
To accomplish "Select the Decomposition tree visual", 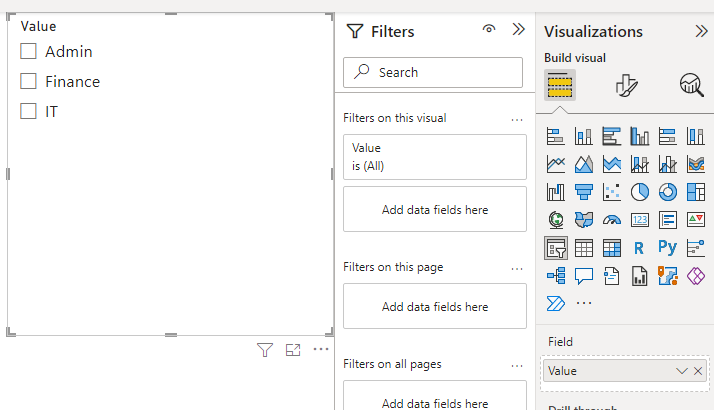I will pos(556,276).
